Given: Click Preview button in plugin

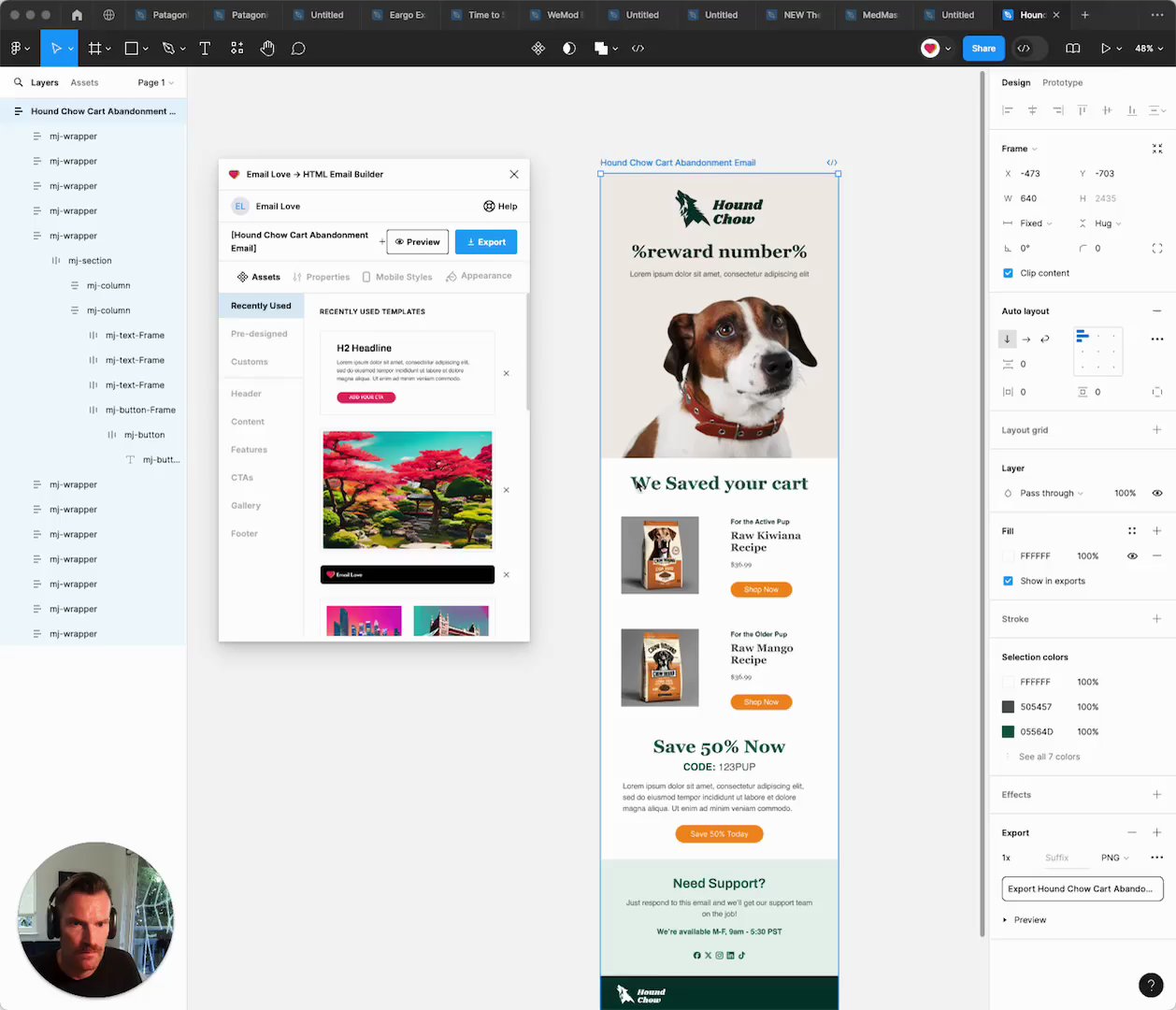Looking at the screenshot, I should (417, 242).
